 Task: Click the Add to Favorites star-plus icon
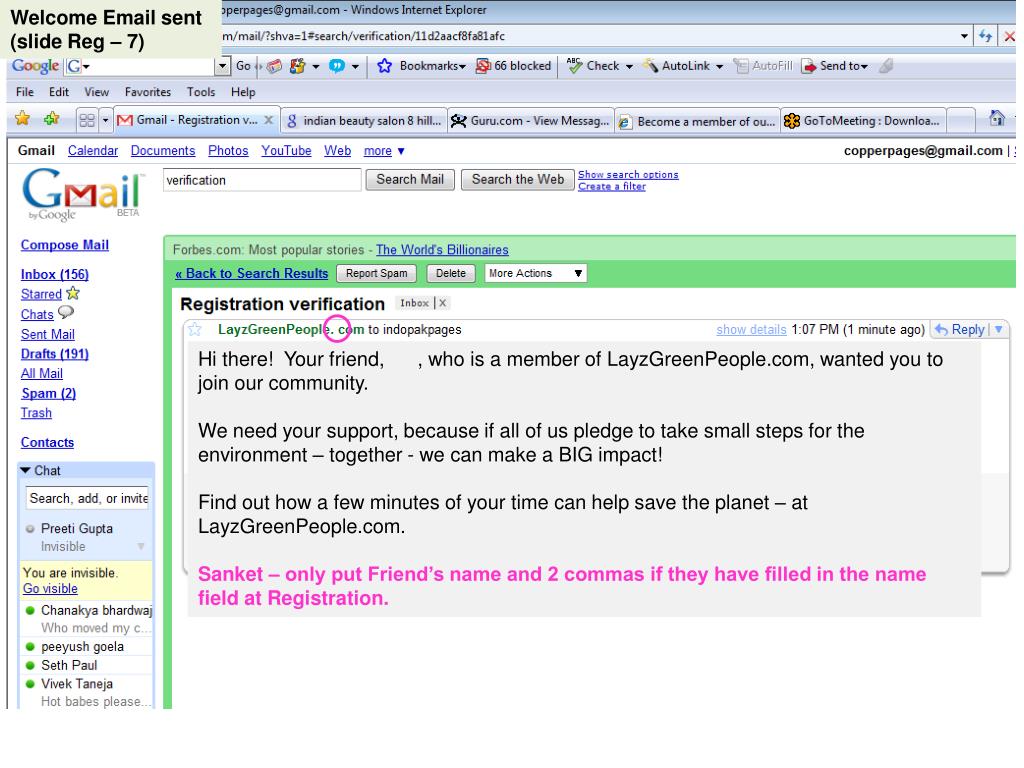pyautogui.click(x=52, y=118)
